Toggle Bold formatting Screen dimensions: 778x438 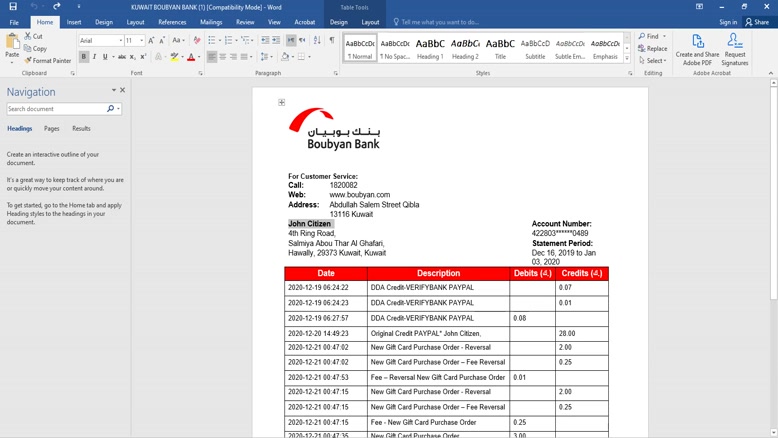(x=83, y=57)
